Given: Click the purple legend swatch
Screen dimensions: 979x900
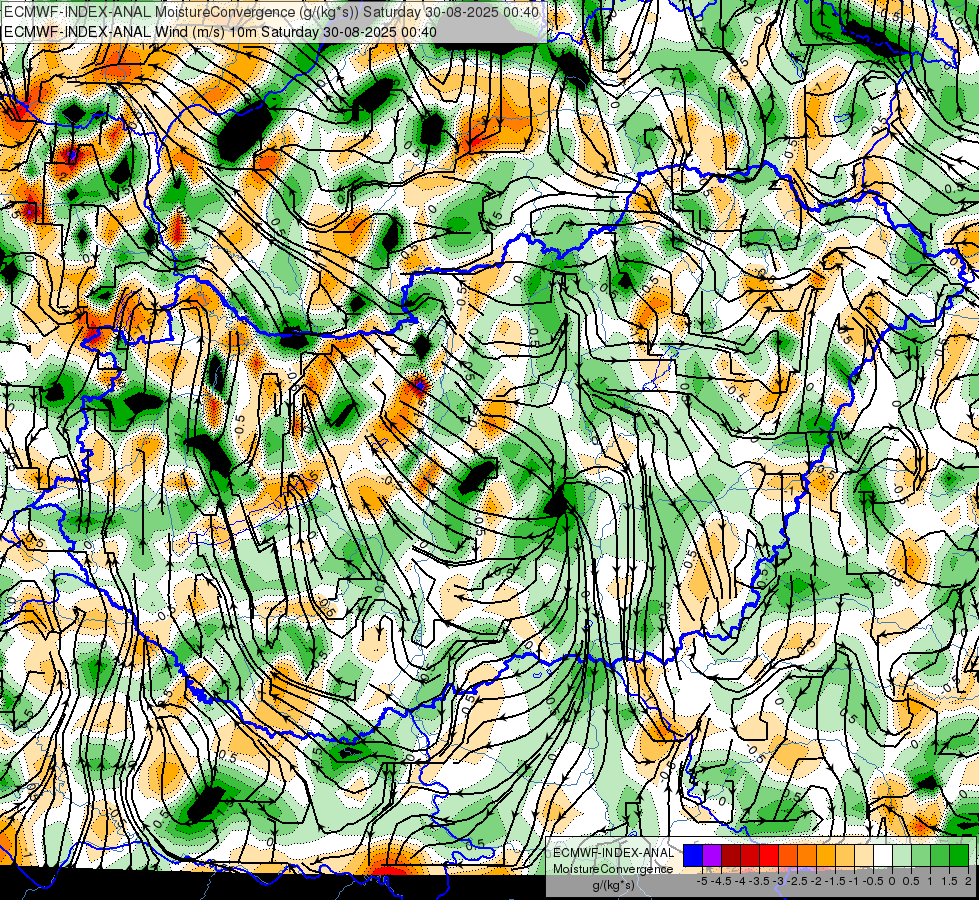Looking at the screenshot, I should [712, 856].
